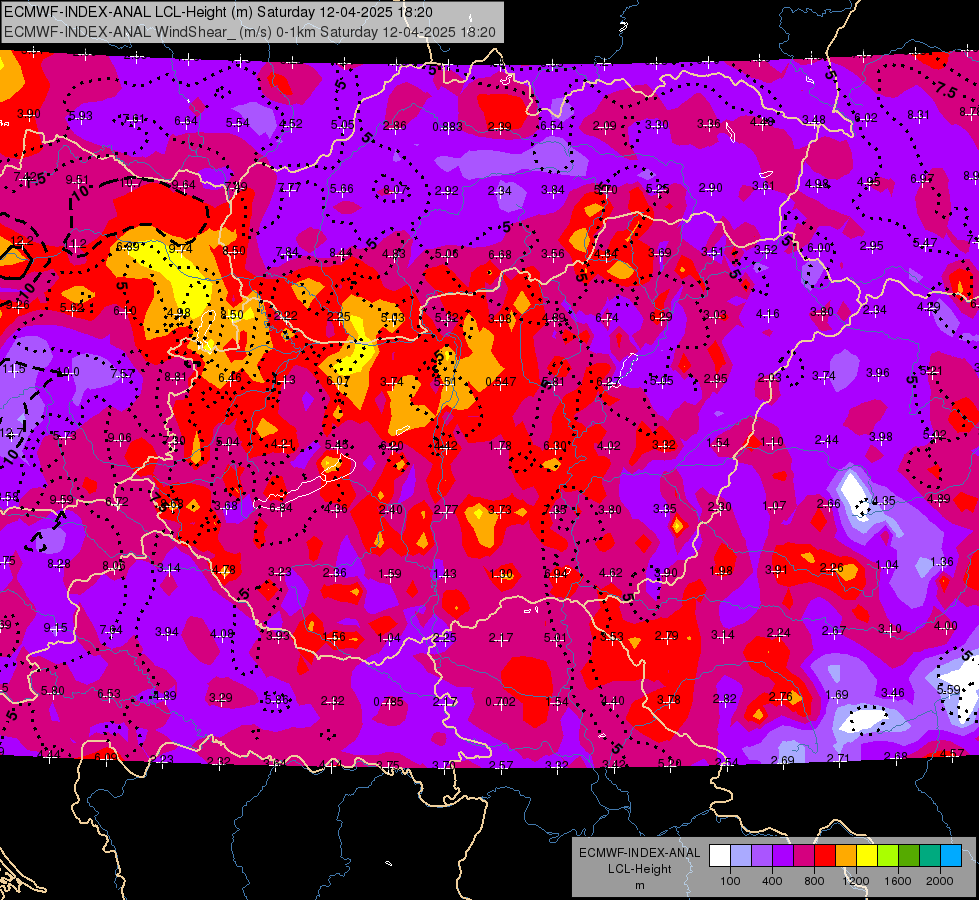Click the grid value 6.89
Screen dimensions: 979x900
click(x=127, y=247)
